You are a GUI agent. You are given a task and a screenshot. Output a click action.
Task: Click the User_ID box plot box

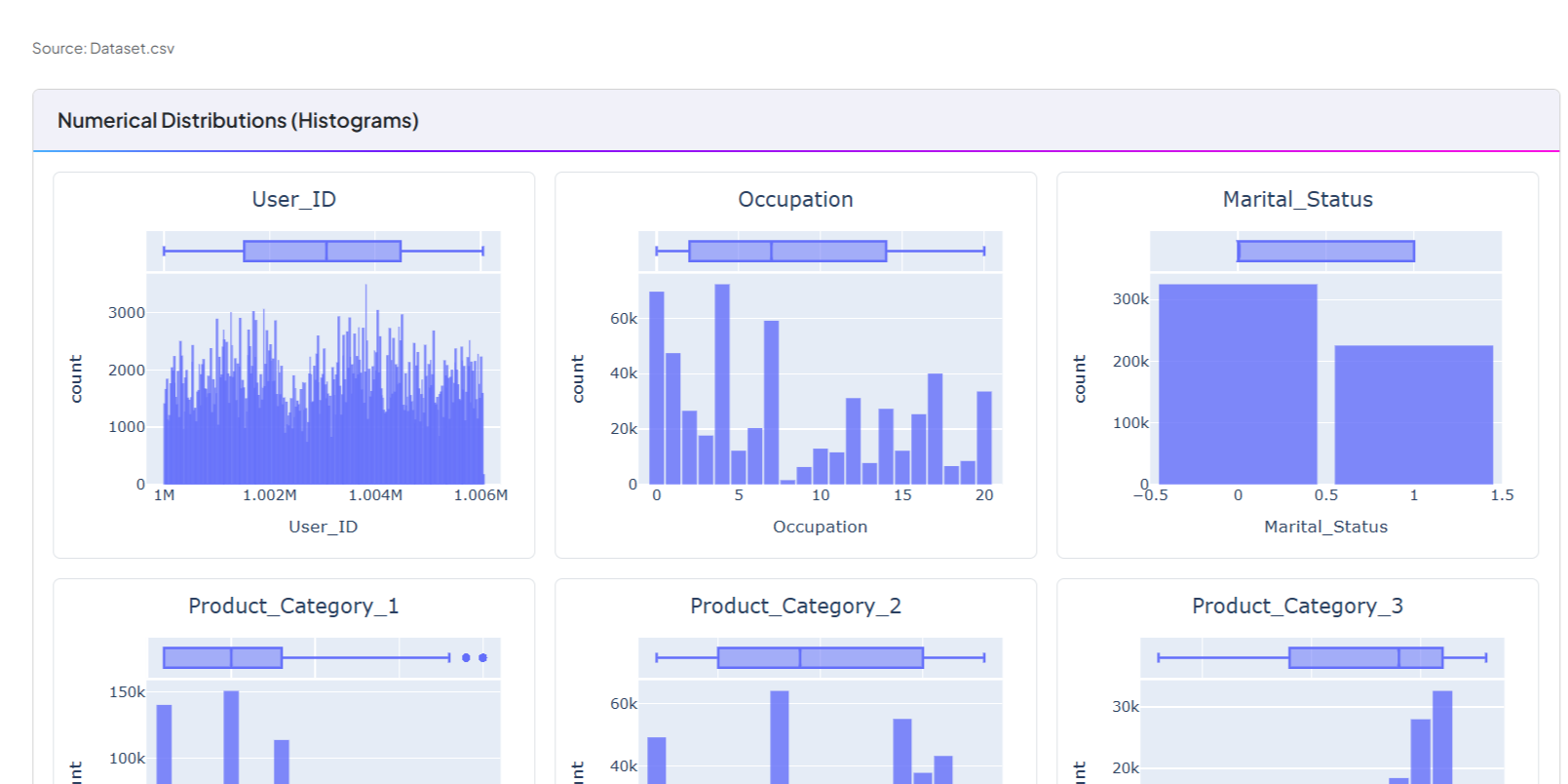[x=323, y=252]
